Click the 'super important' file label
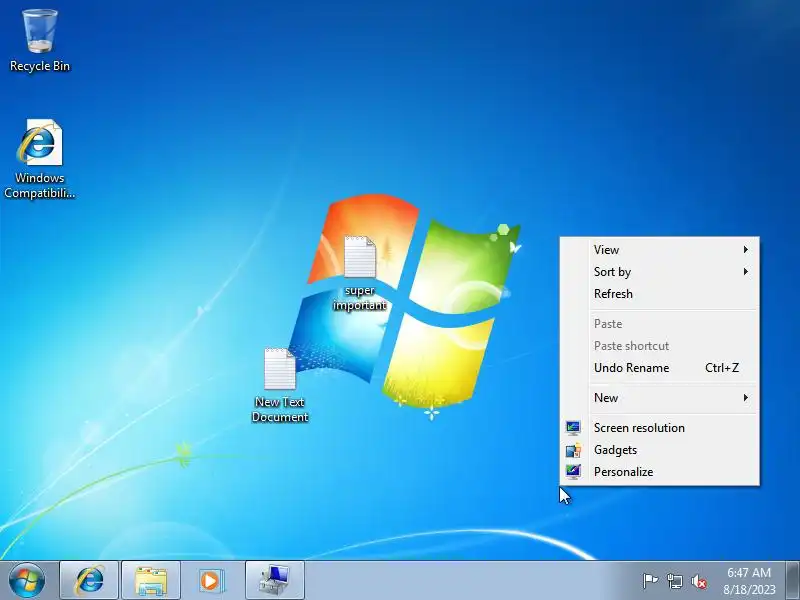Image resolution: width=800 pixels, height=600 pixels. [360, 298]
